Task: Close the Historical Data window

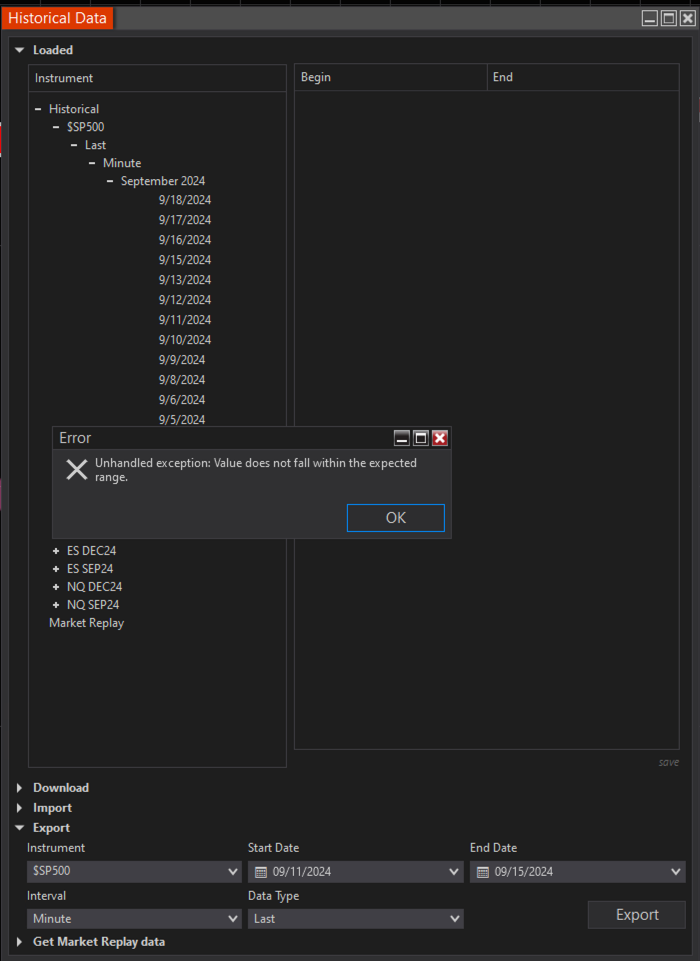Action: click(x=688, y=18)
